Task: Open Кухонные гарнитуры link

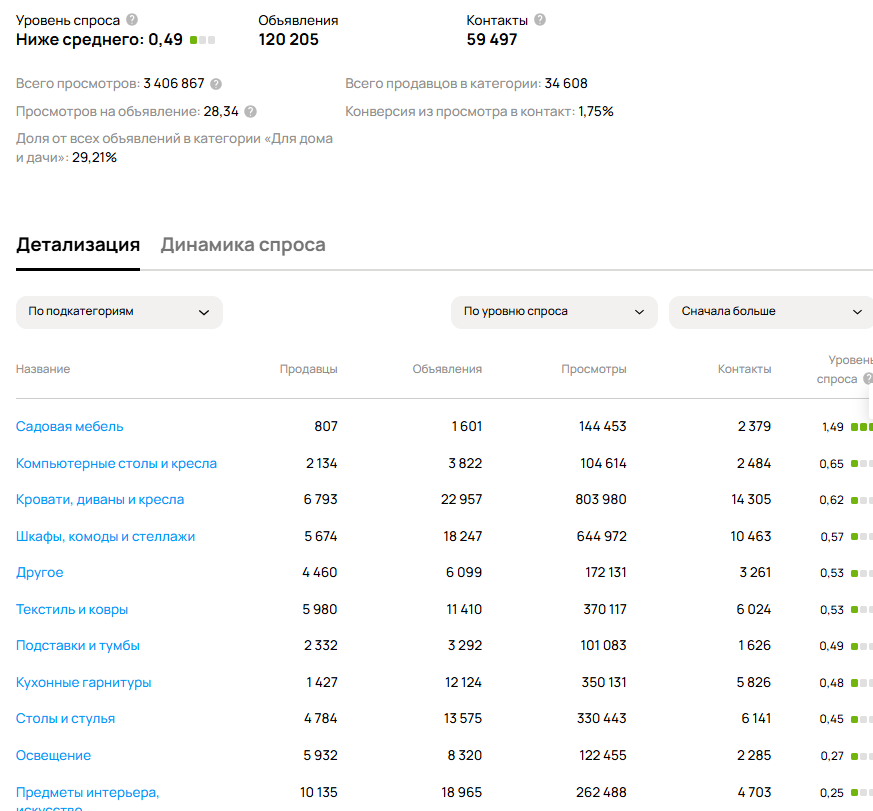Action: (84, 682)
